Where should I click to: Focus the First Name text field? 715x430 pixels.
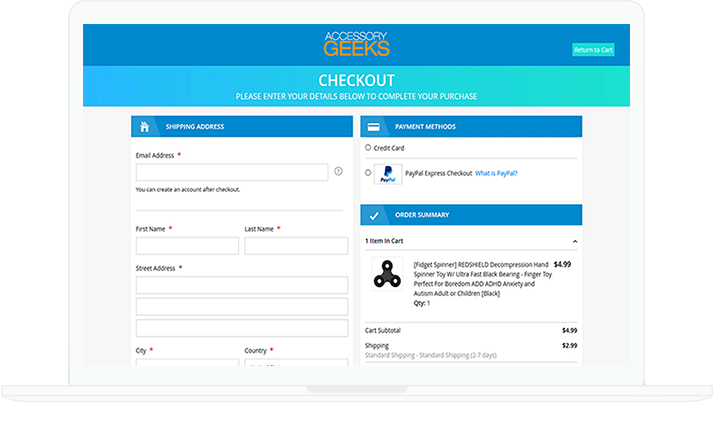click(187, 246)
